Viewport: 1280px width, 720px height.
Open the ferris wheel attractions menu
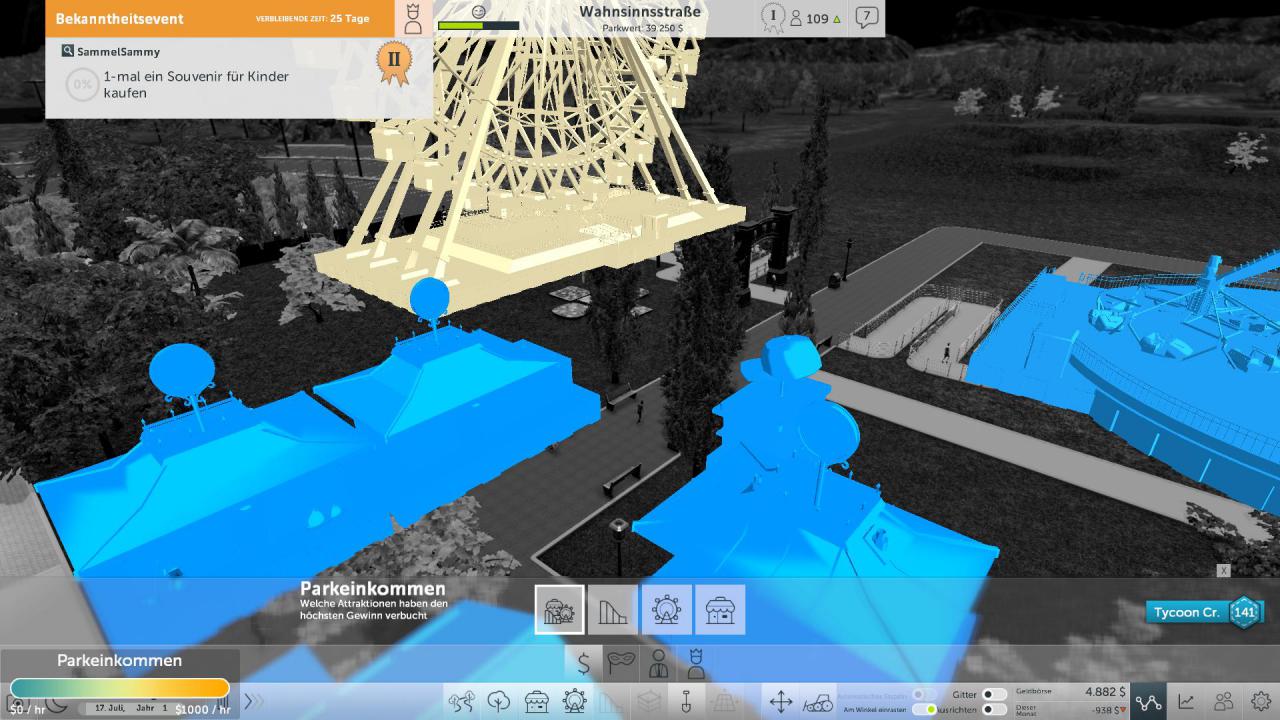(574, 701)
